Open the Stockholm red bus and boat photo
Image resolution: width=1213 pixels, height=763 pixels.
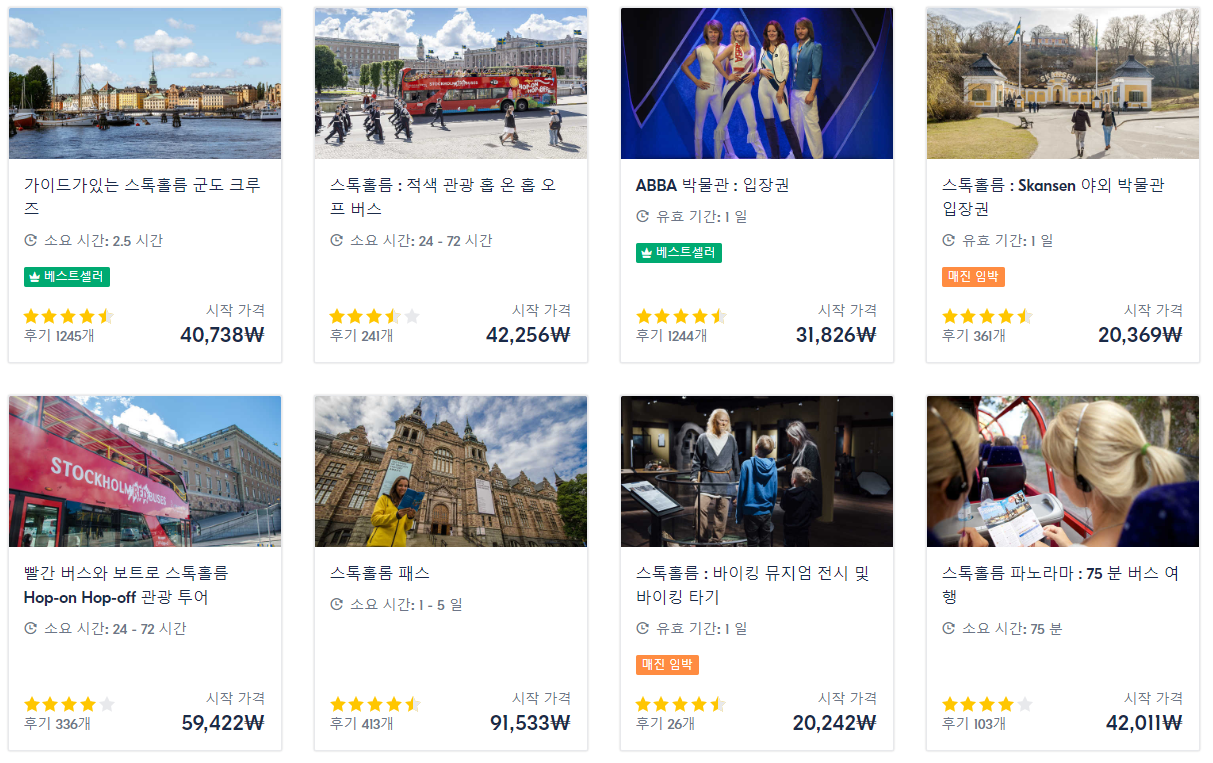coord(145,471)
